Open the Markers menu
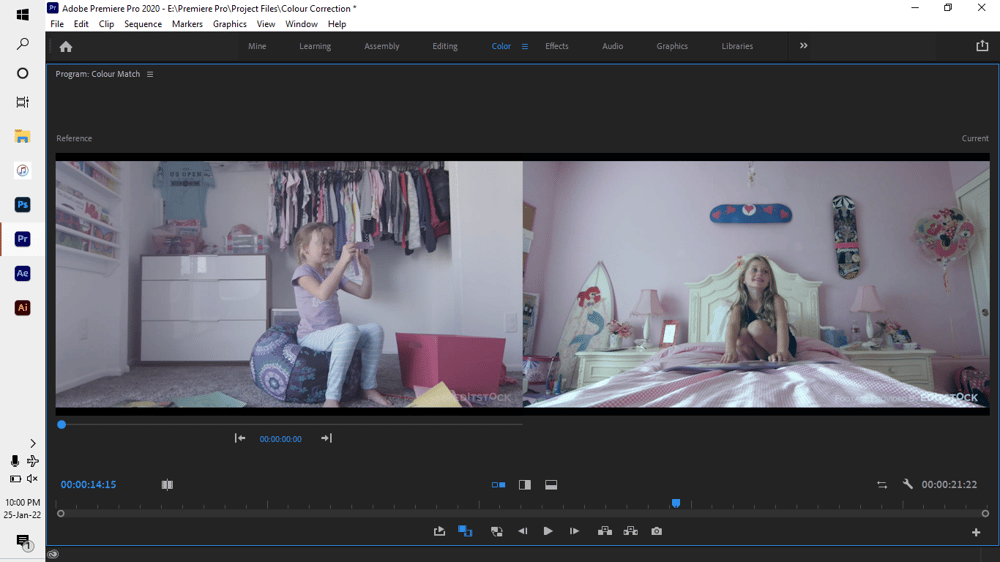The image size is (1000, 562). (187, 24)
